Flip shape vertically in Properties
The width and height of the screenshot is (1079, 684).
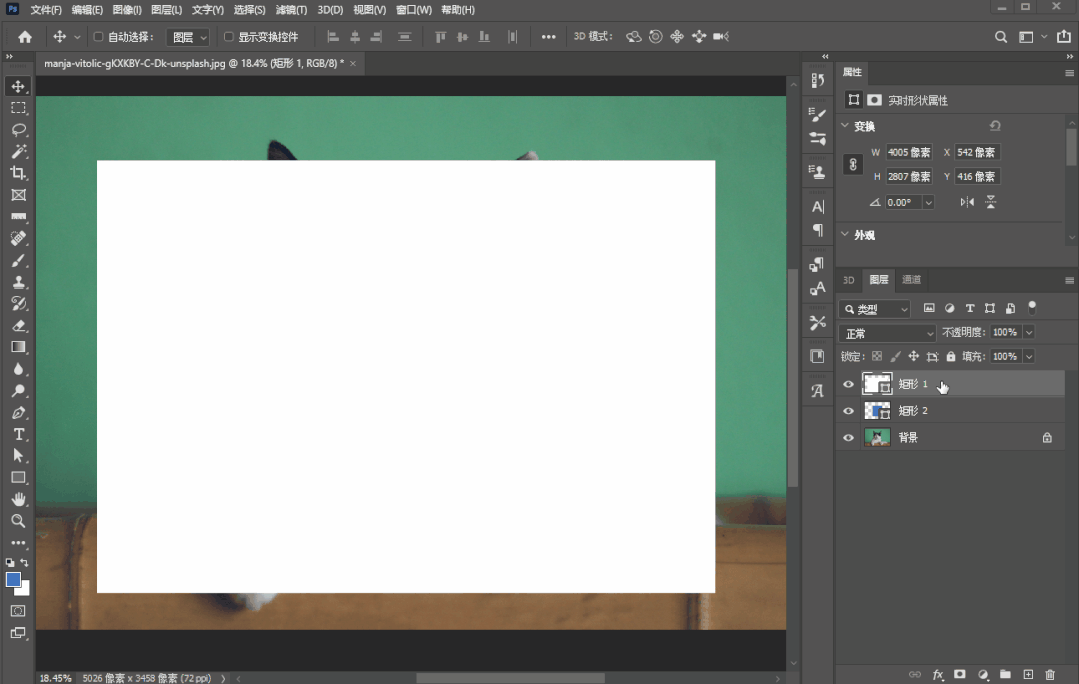991,202
